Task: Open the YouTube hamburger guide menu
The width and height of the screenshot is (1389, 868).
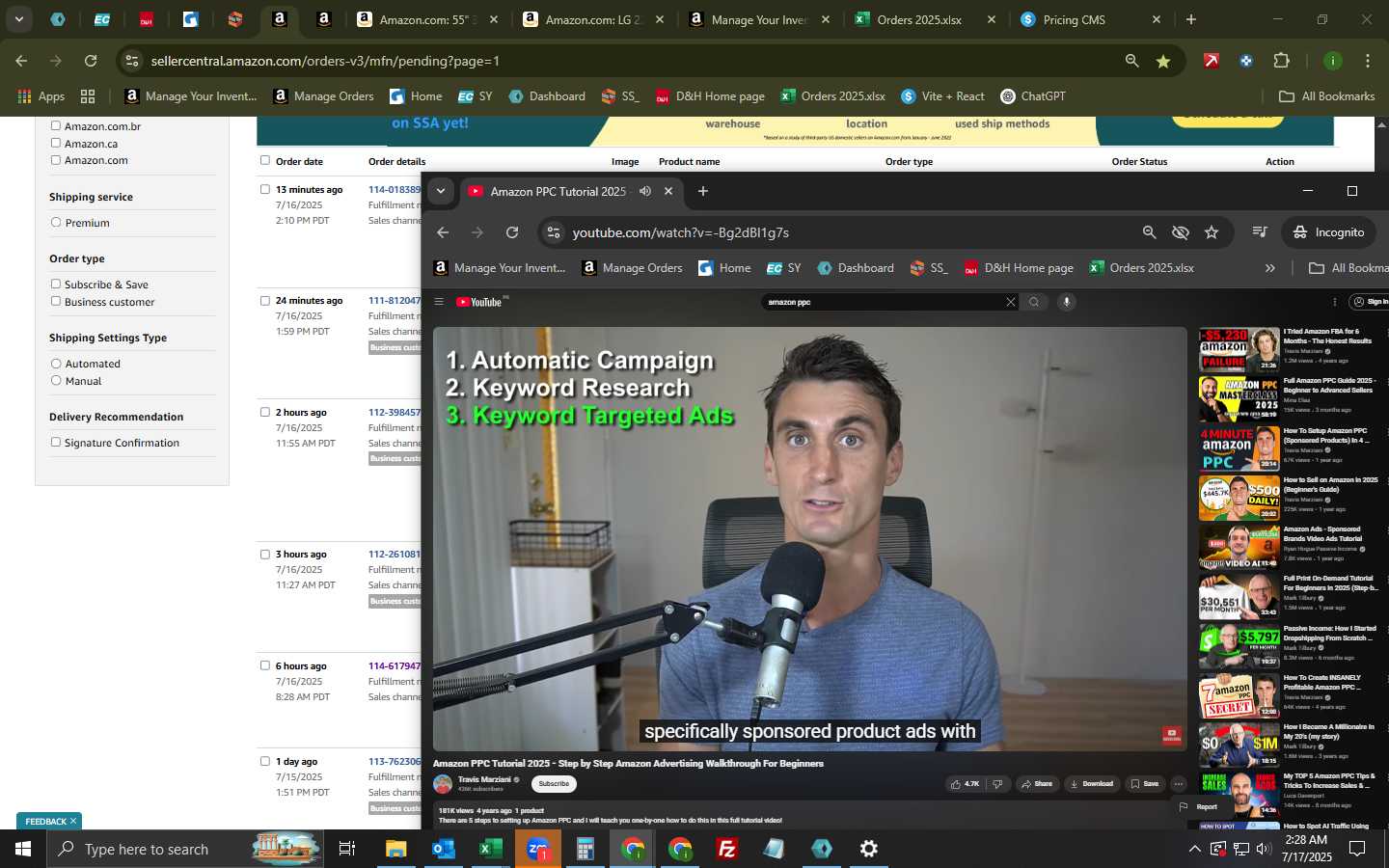Action: tap(439, 302)
